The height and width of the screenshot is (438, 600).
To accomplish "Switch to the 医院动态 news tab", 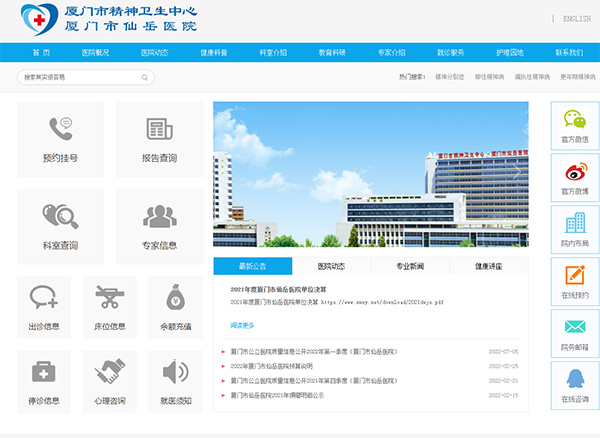I will (331, 266).
